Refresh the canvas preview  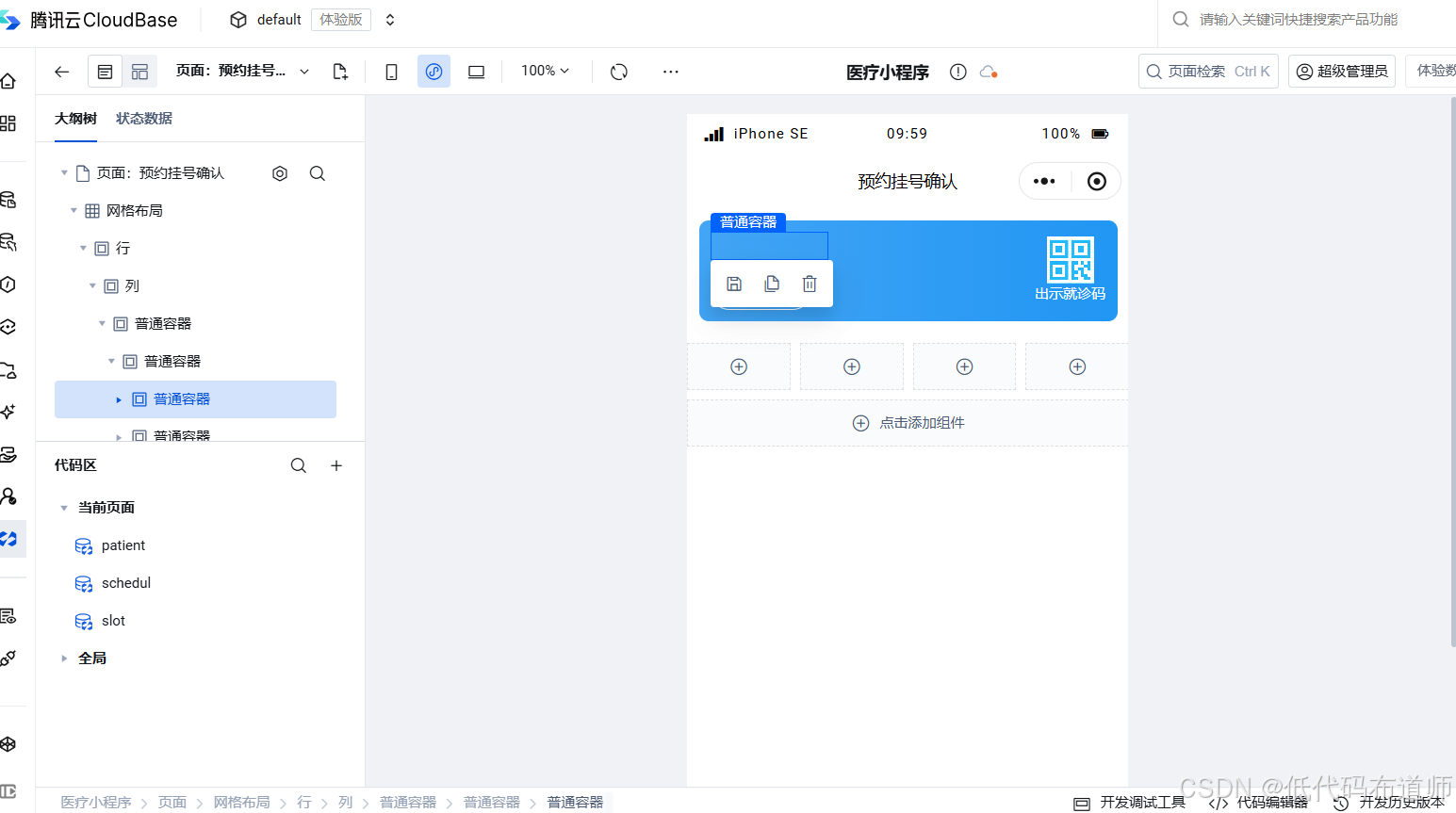tap(619, 71)
